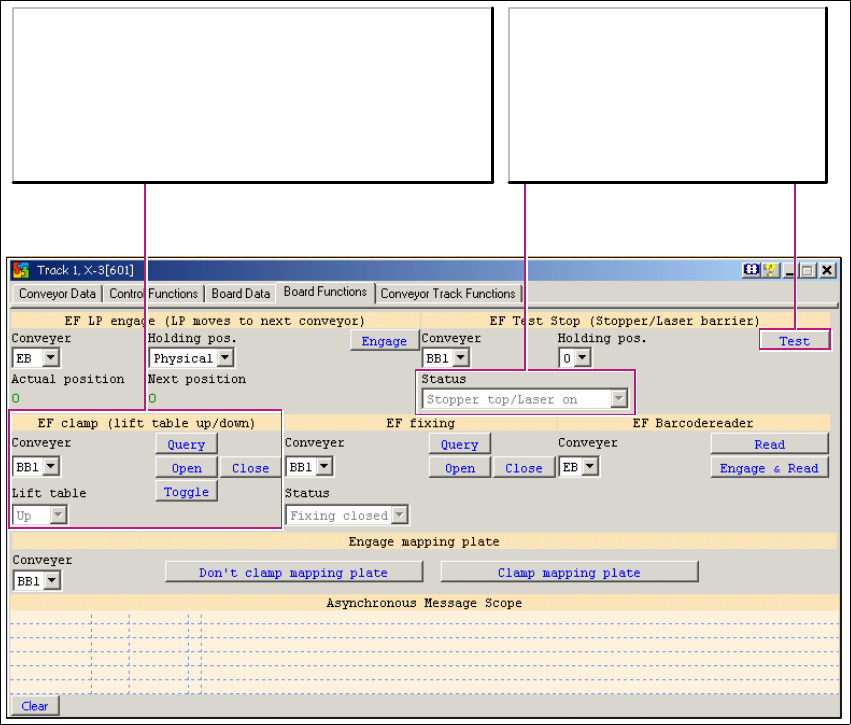Click the blue icon beside the help icon

point(751,270)
